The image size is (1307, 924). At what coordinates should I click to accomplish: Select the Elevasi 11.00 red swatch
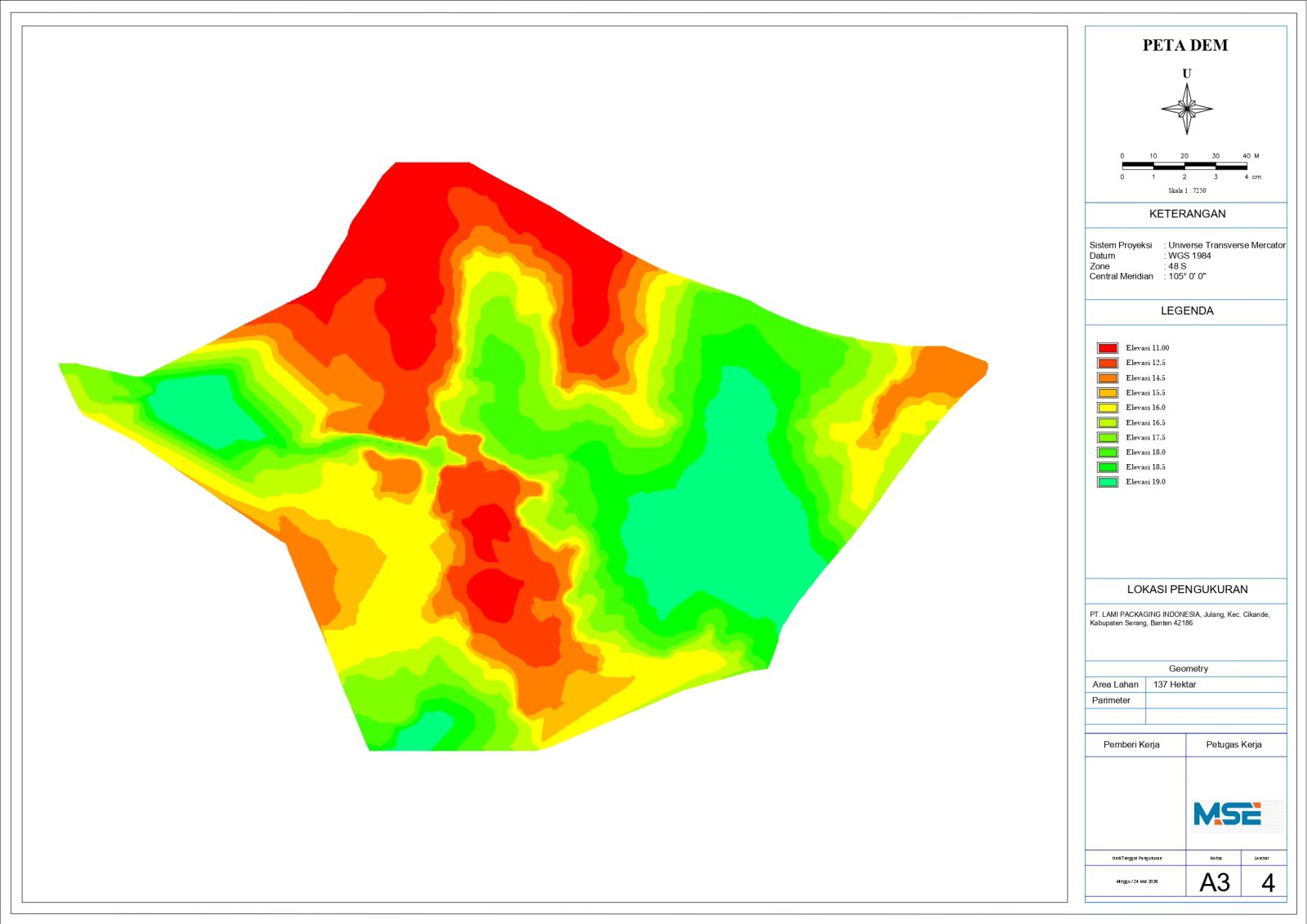[1108, 348]
